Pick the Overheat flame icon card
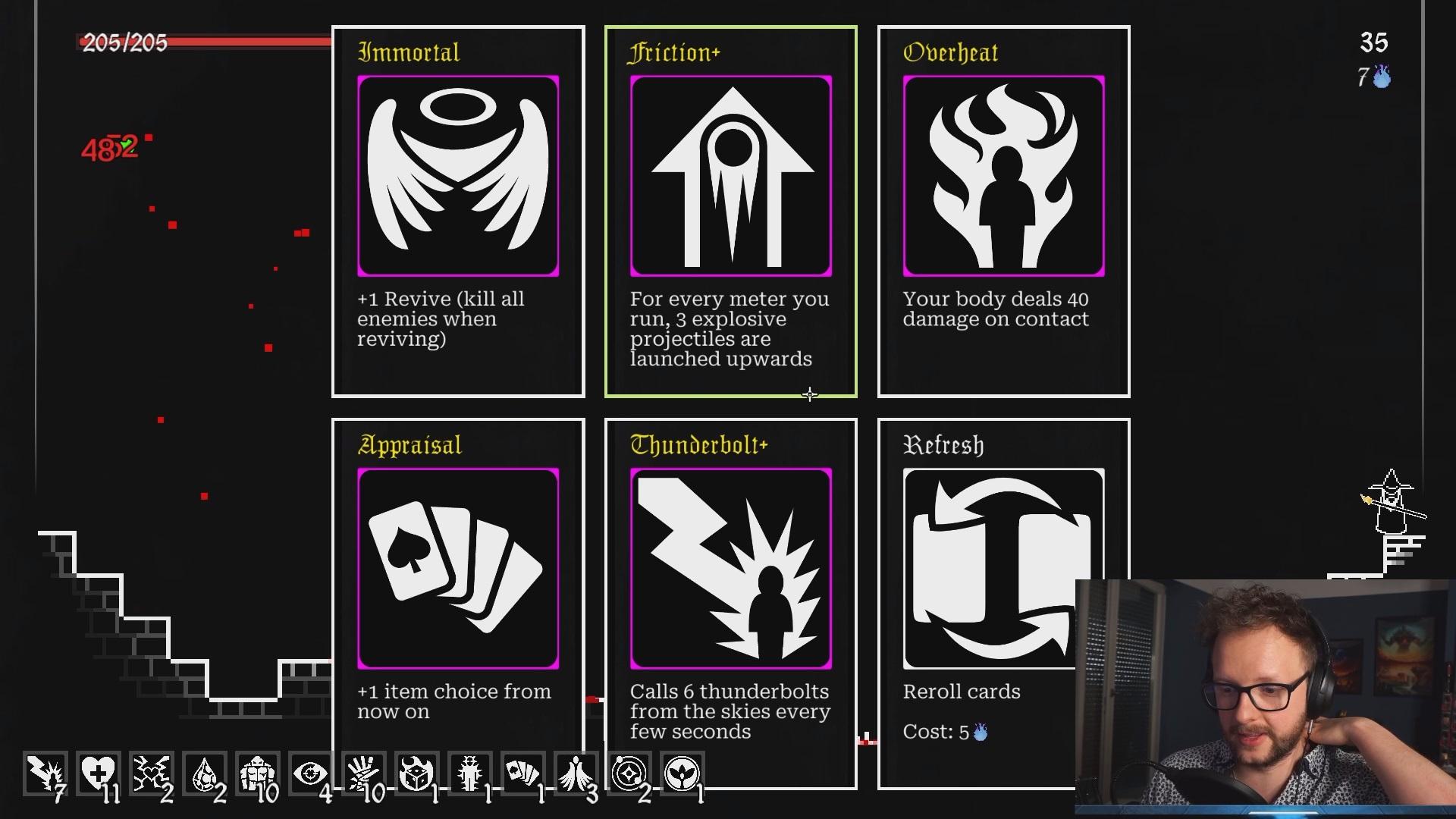Viewport: 1456px width, 819px height. pos(1003,212)
